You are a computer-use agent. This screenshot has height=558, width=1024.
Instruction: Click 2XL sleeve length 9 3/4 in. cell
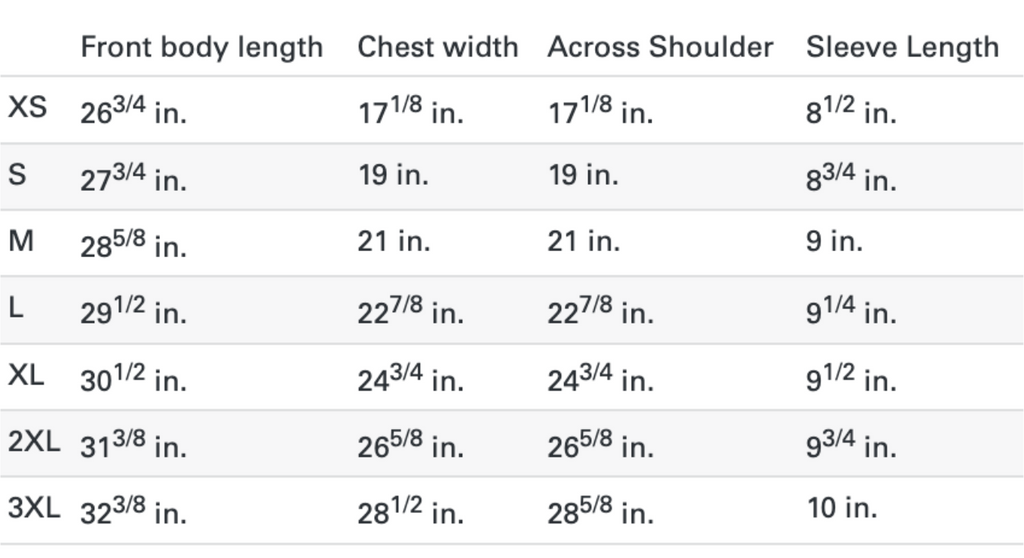coord(851,444)
